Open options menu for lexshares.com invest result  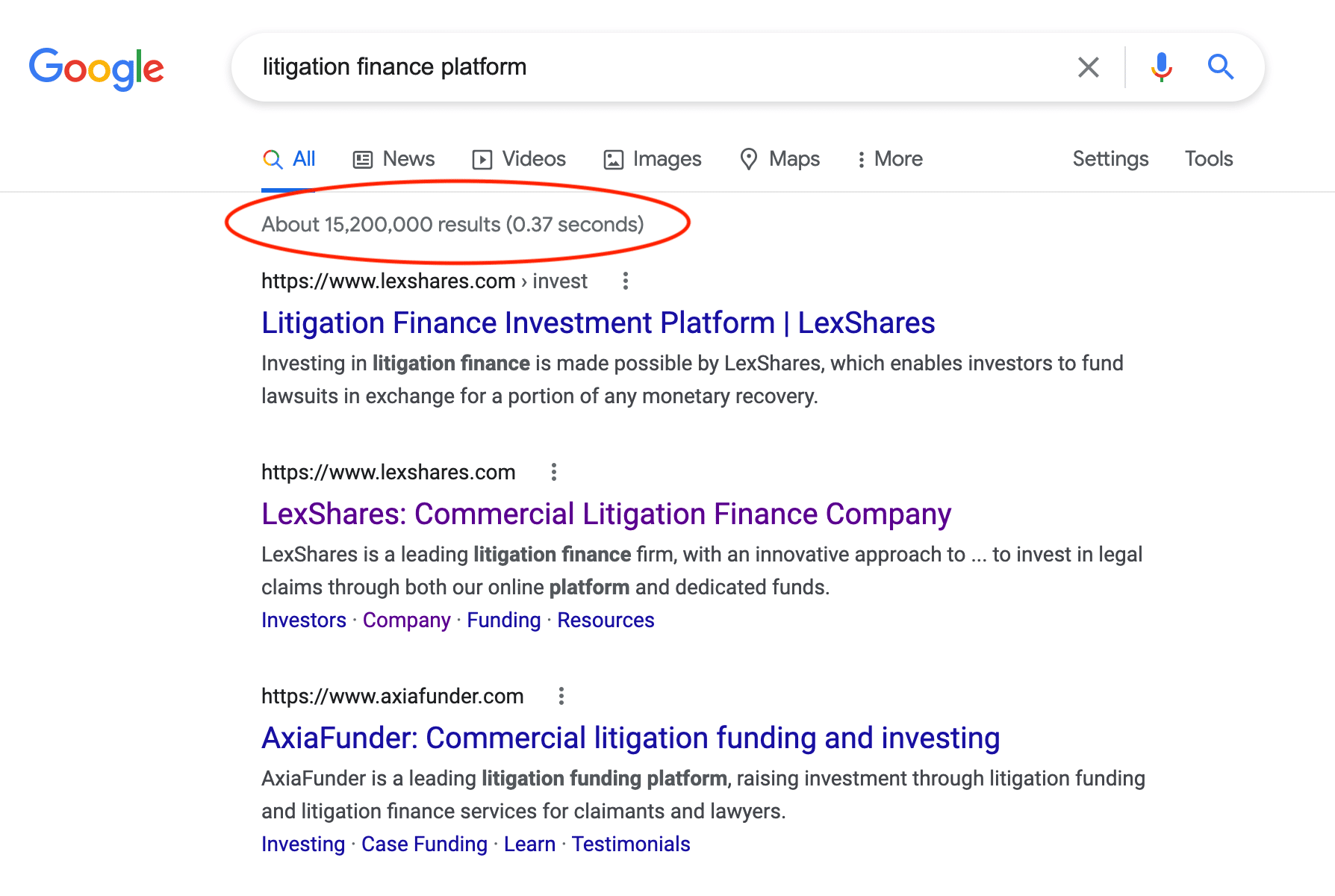(626, 281)
